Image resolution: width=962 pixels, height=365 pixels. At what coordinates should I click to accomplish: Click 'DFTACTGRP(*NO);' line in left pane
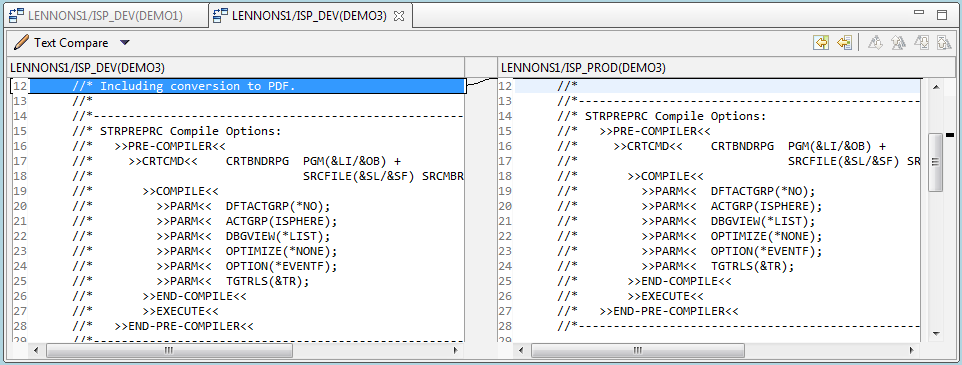click(278, 206)
